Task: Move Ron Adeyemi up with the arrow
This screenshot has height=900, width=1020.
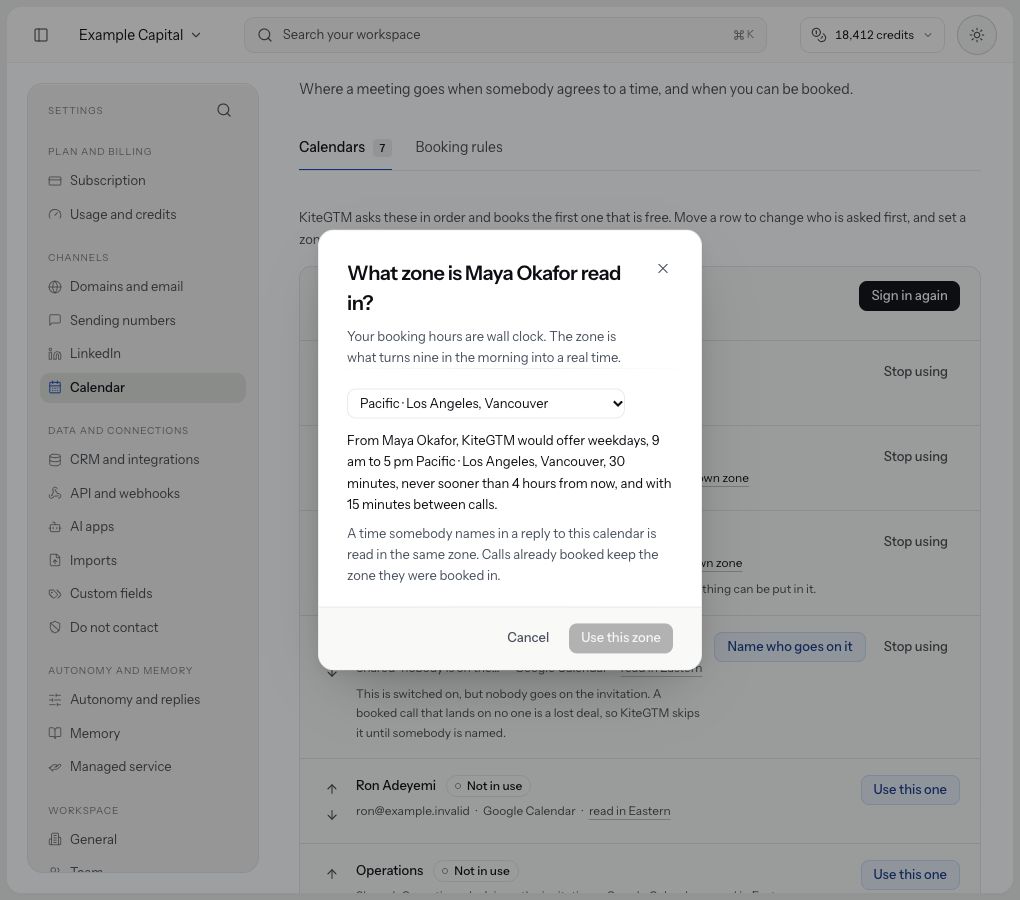Action: coord(332,789)
